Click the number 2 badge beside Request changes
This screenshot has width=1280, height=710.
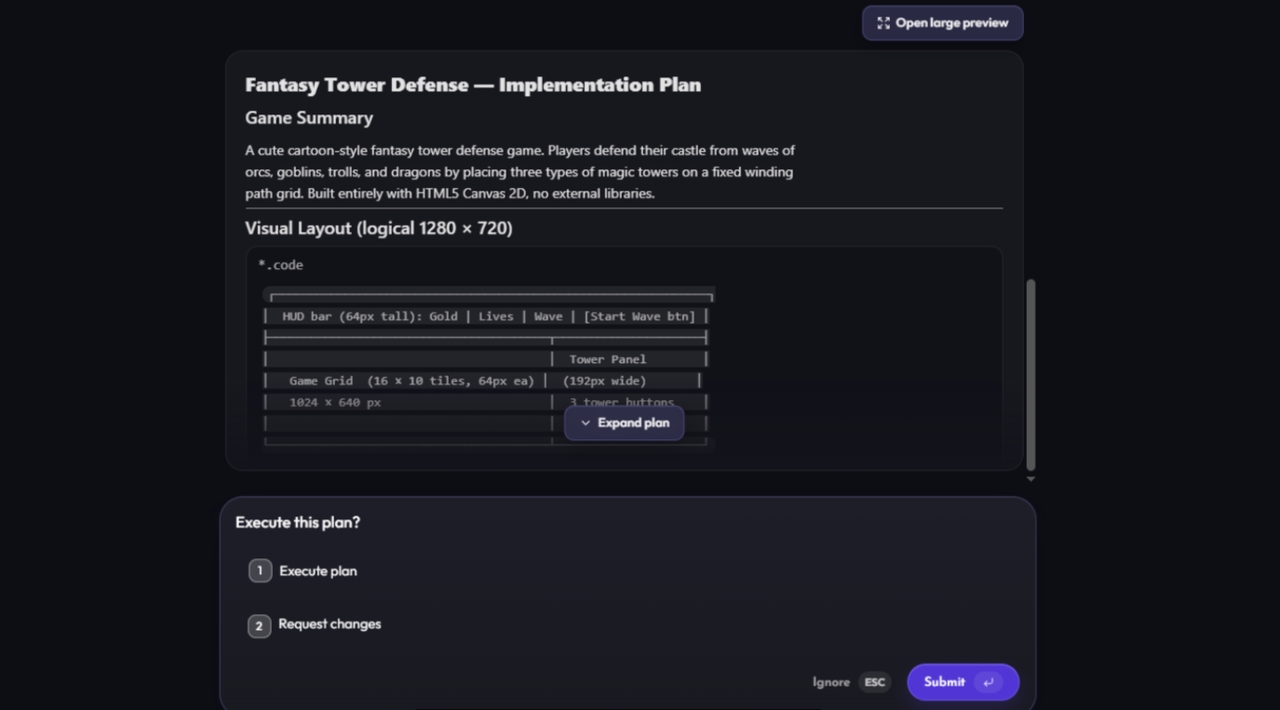click(259, 626)
